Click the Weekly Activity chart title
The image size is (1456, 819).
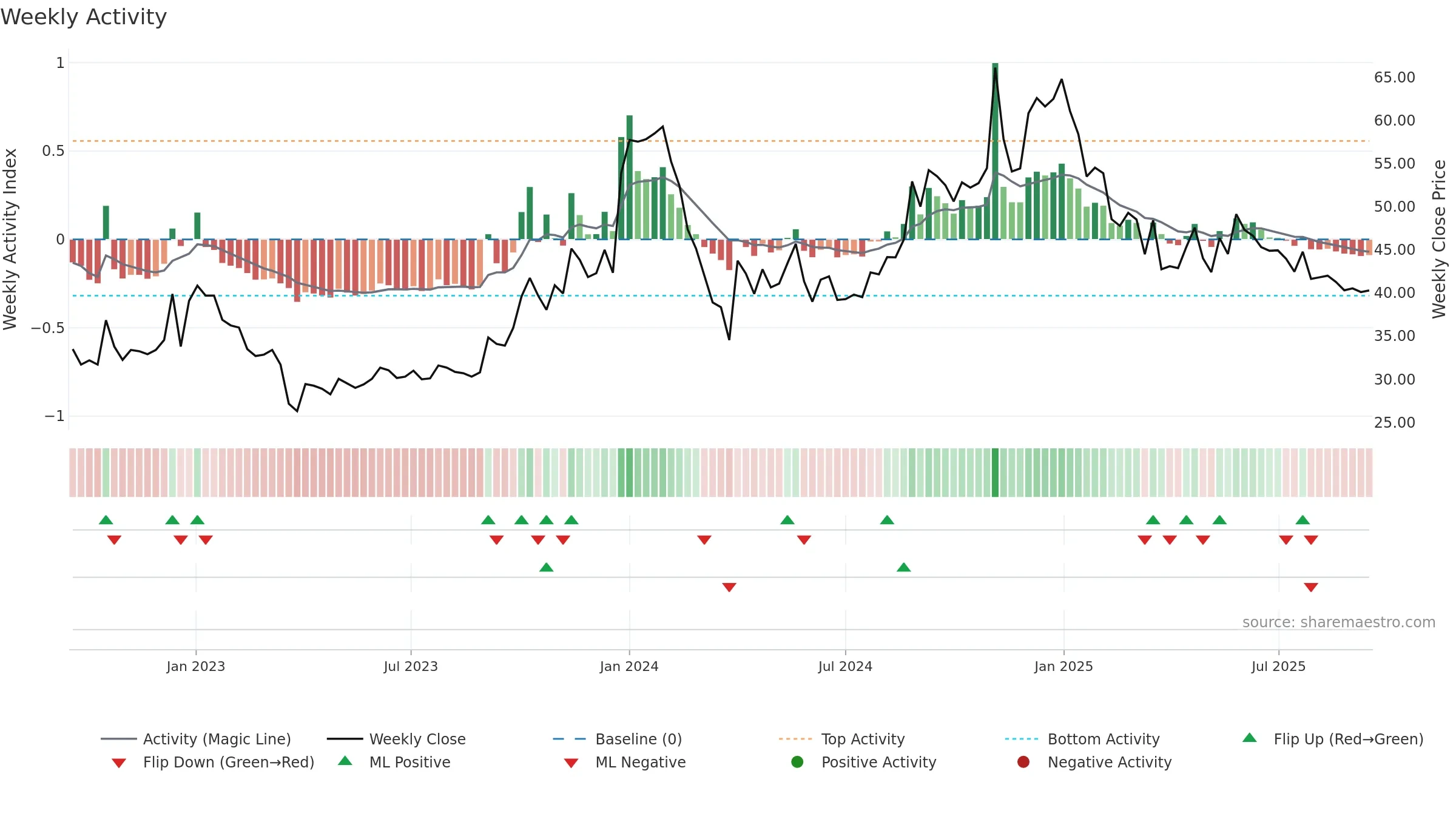click(x=84, y=17)
